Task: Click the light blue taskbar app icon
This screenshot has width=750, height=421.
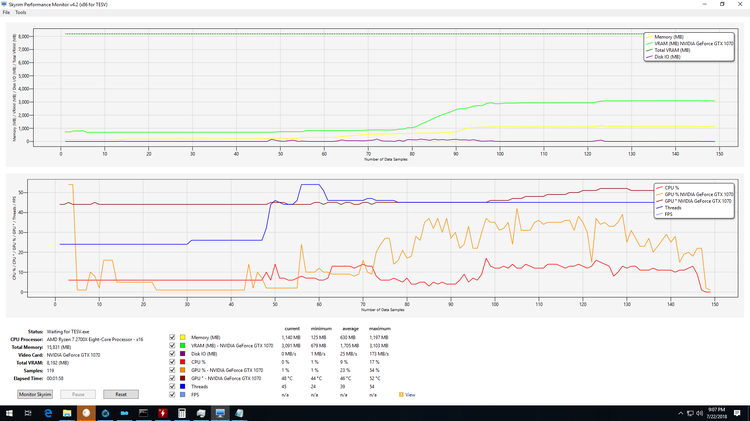Action: click(x=124, y=413)
